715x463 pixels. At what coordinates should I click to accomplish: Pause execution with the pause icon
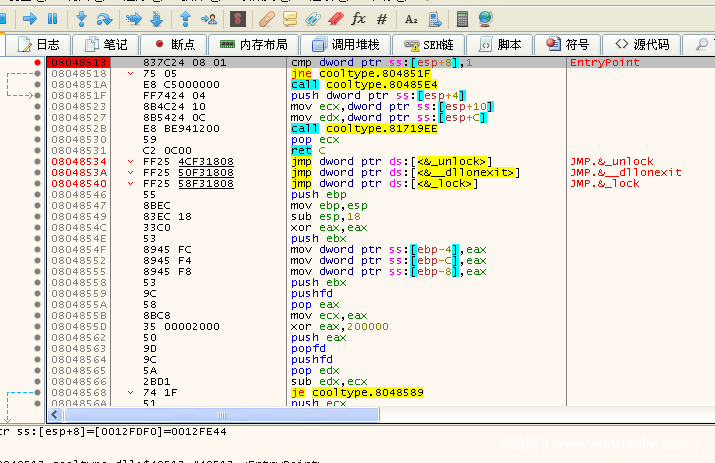tap(52, 18)
